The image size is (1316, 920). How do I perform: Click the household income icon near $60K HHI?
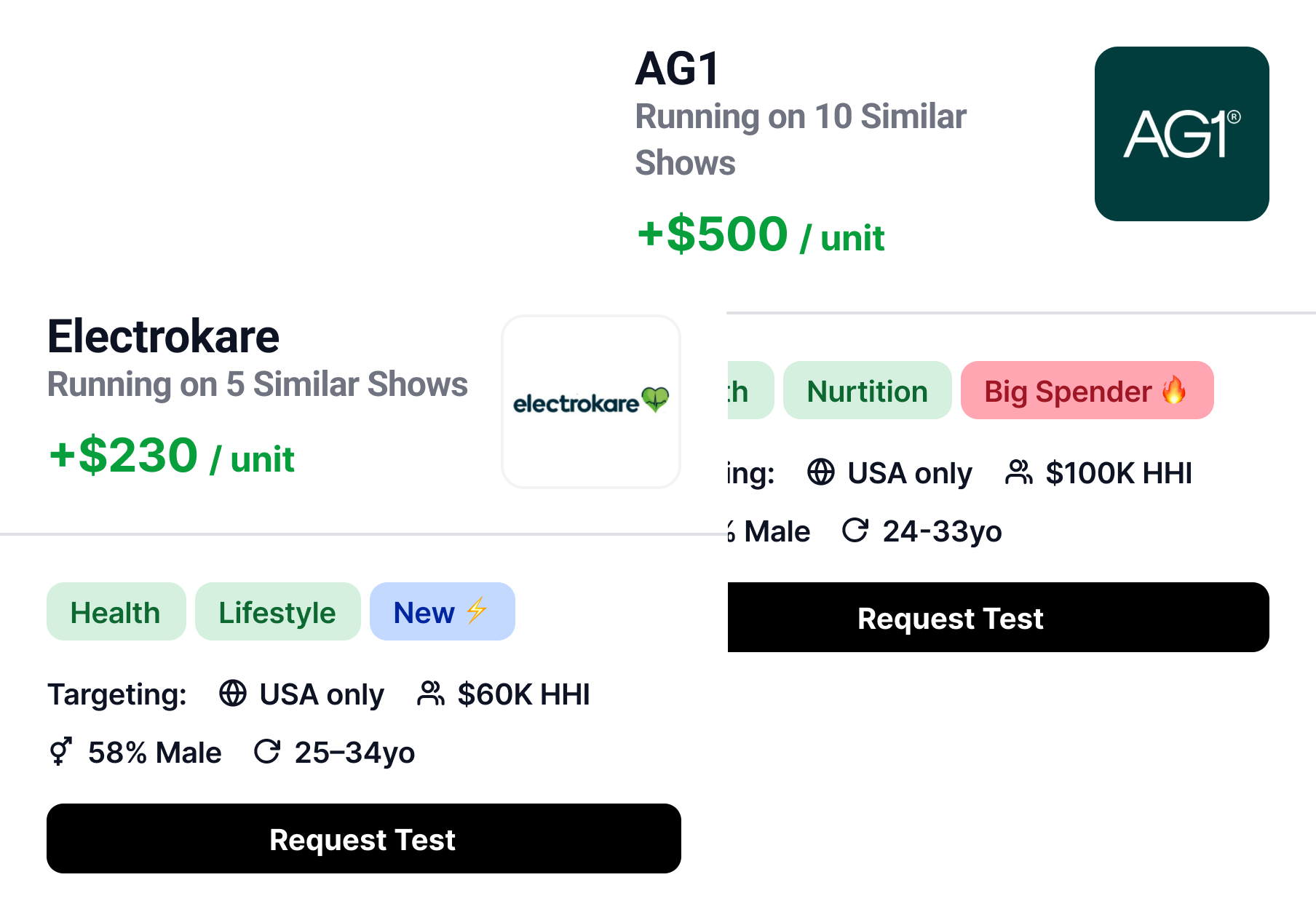click(x=430, y=694)
